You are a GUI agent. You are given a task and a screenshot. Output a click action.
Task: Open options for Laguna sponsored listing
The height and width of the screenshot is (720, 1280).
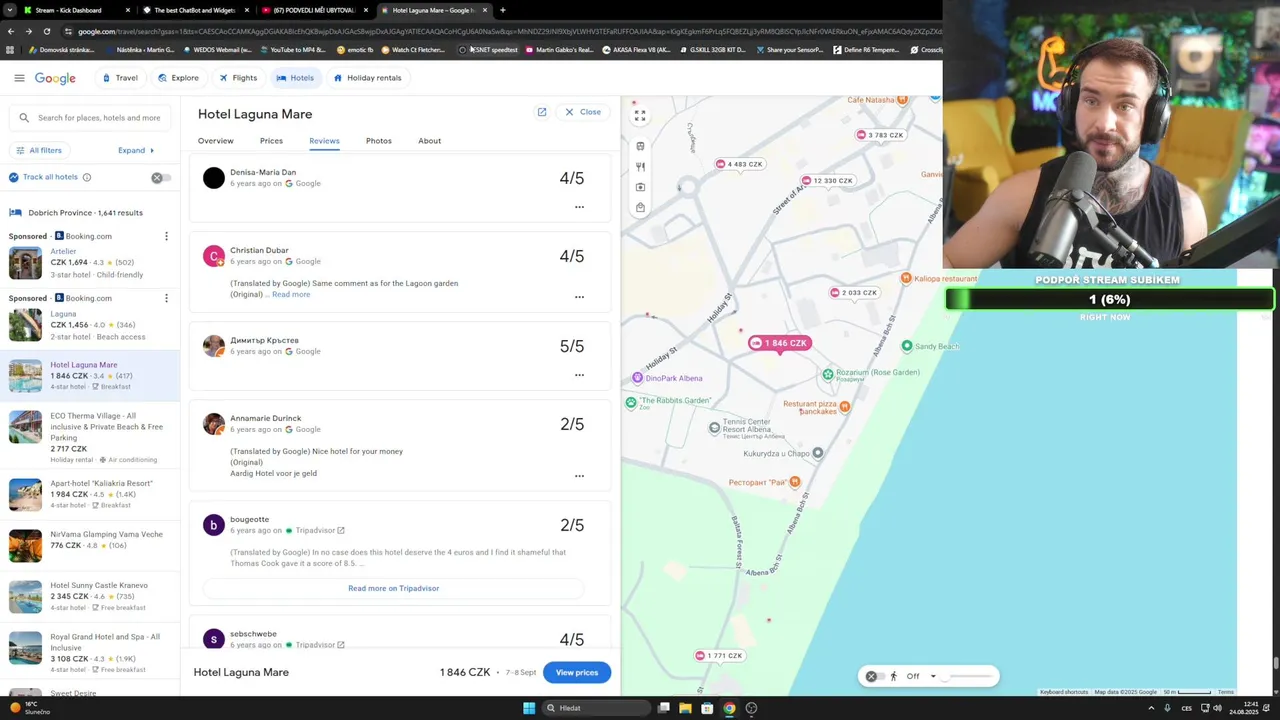click(x=166, y=298)
